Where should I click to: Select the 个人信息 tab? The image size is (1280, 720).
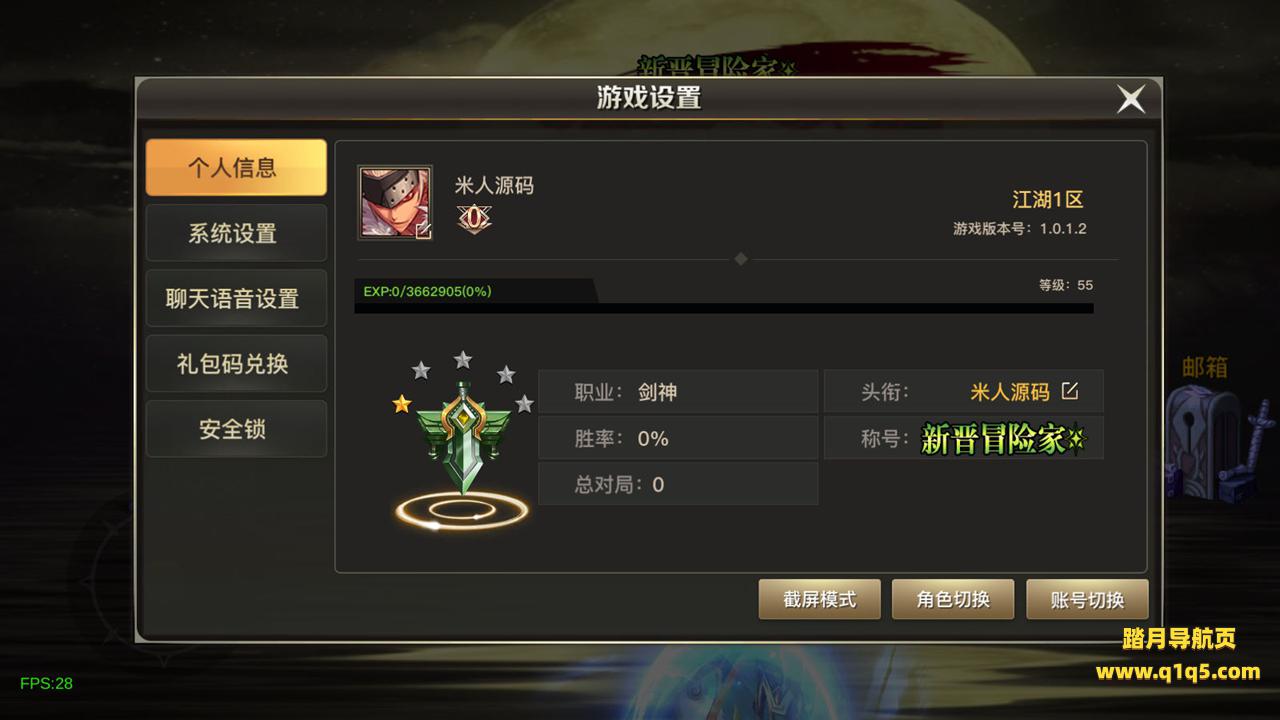(236, 168)
